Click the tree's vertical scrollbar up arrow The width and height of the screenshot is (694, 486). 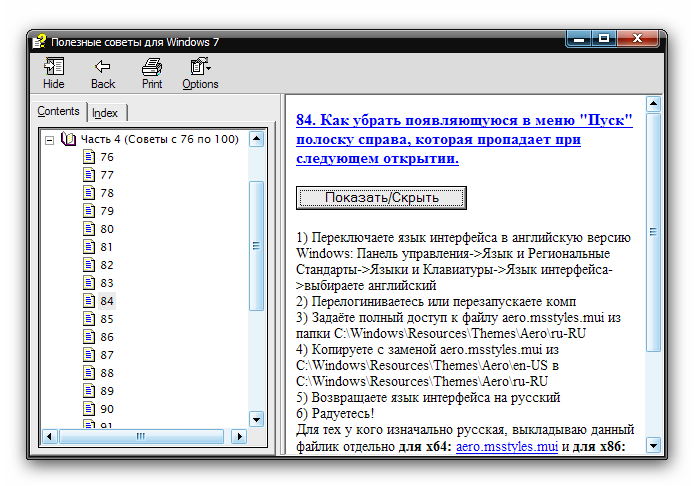coord(256,138)
